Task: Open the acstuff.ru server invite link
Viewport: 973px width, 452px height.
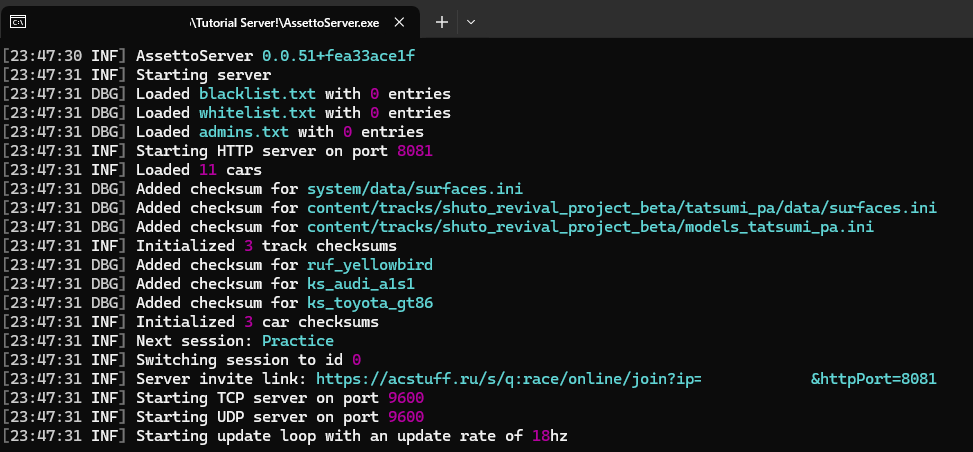Action: tap(508, 379)
